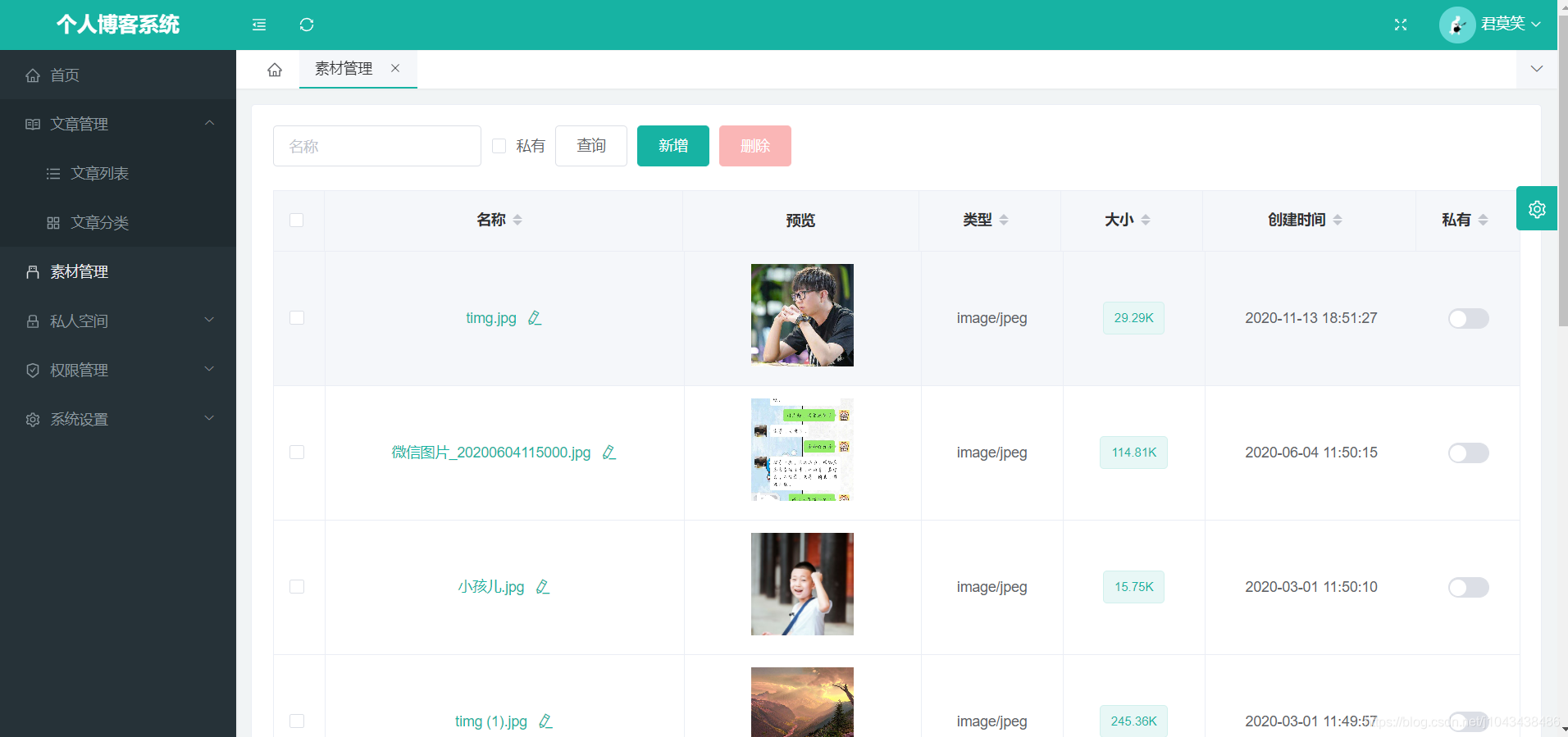Viewport: 1568px width, 737px height.
Task: Preview the 小孩儿.jpg thumbnail image
Action: point(802,584)
